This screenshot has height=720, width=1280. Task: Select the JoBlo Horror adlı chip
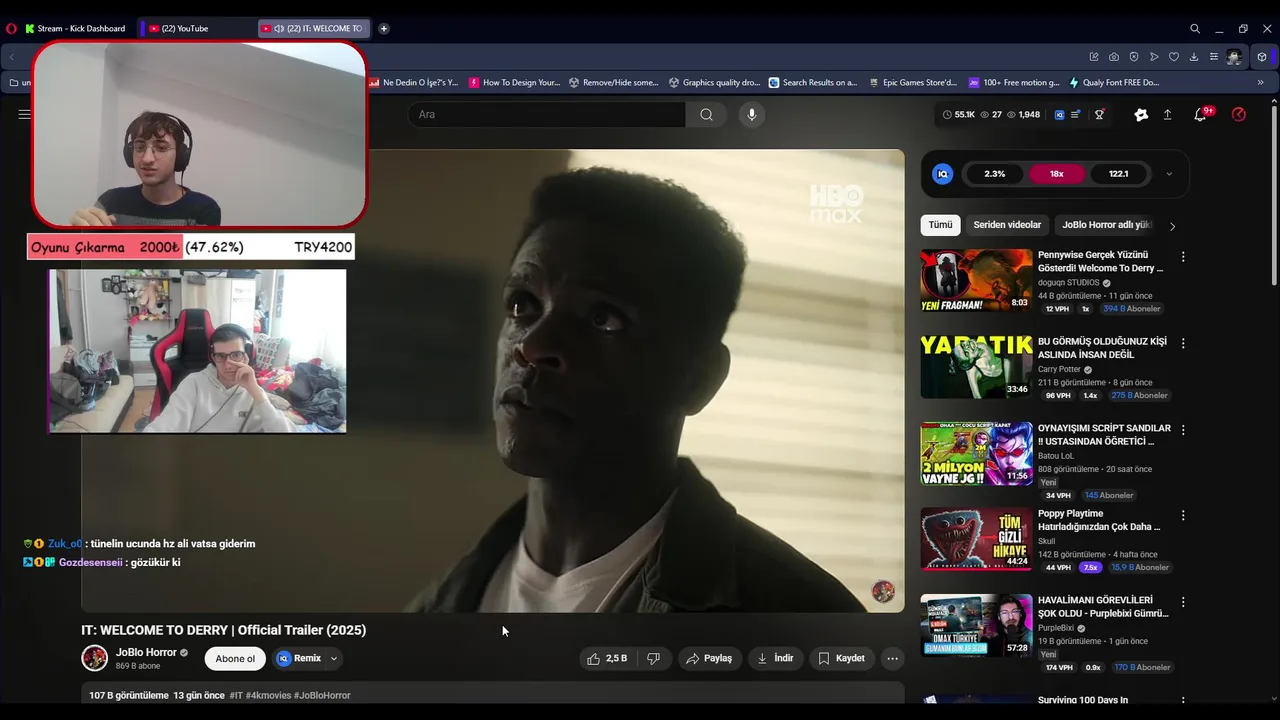click(x=1106, y=226)
